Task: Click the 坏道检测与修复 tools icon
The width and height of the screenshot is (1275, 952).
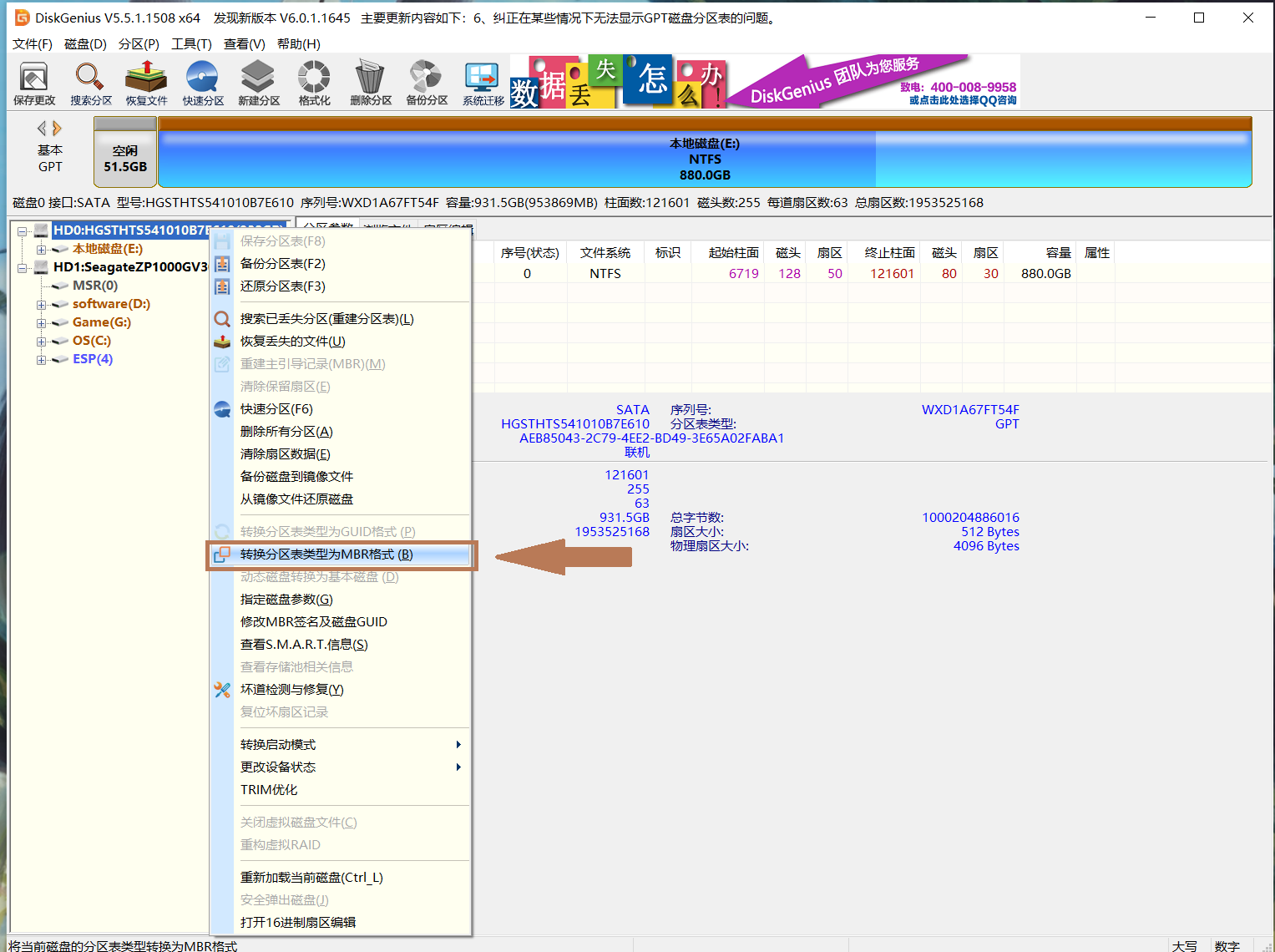Action: 222,690
